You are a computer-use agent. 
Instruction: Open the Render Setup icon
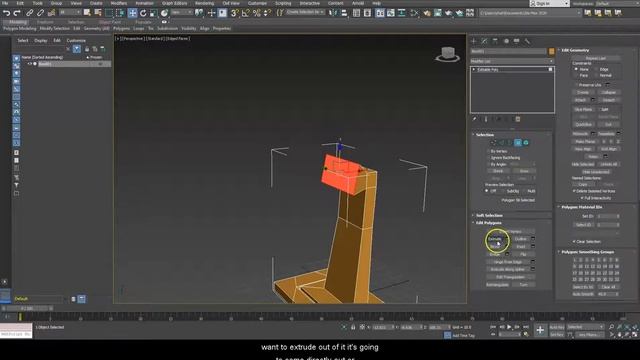tap(427, 13)
